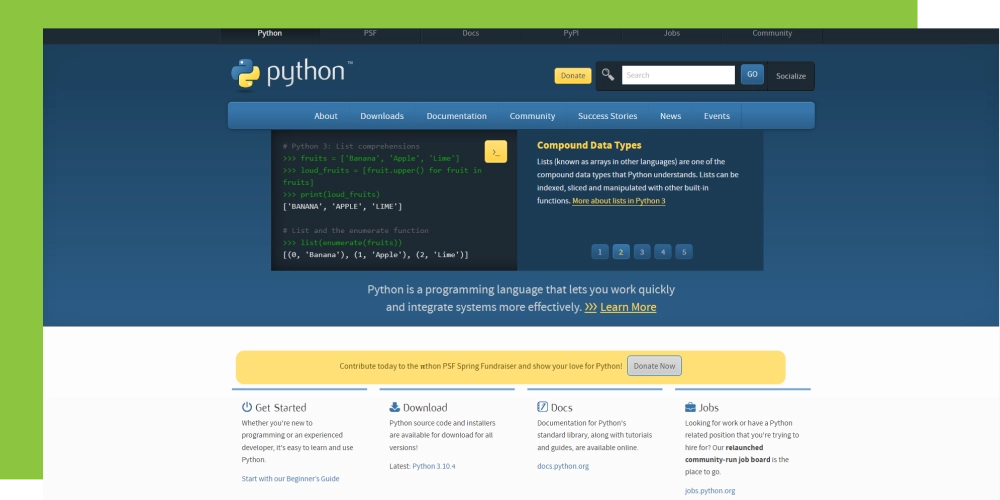This screenshot has height=500, width=1000.
Task: Show slide 2 of the code carousel
Action: [621, 252]
